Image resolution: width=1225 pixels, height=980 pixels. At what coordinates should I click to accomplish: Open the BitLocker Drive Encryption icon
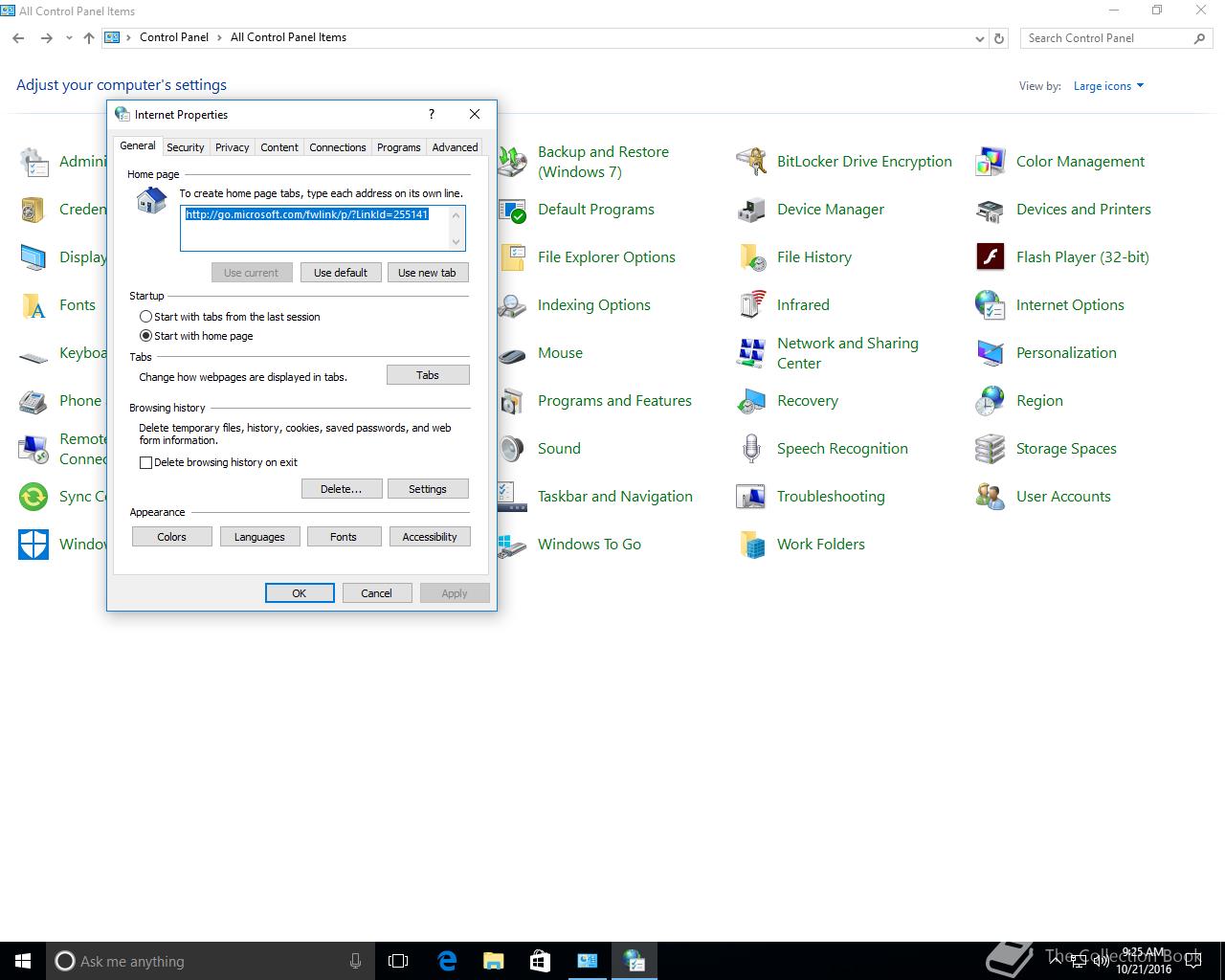tap(751, 162)
